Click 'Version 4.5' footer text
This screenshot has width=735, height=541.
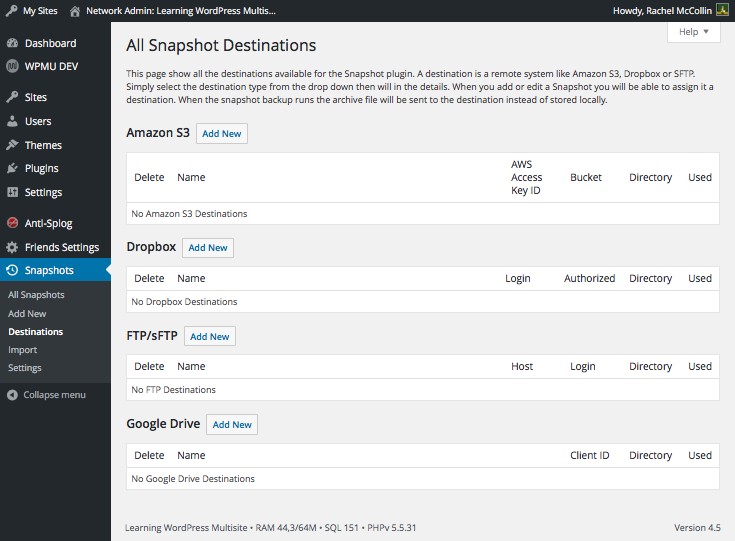697,527
